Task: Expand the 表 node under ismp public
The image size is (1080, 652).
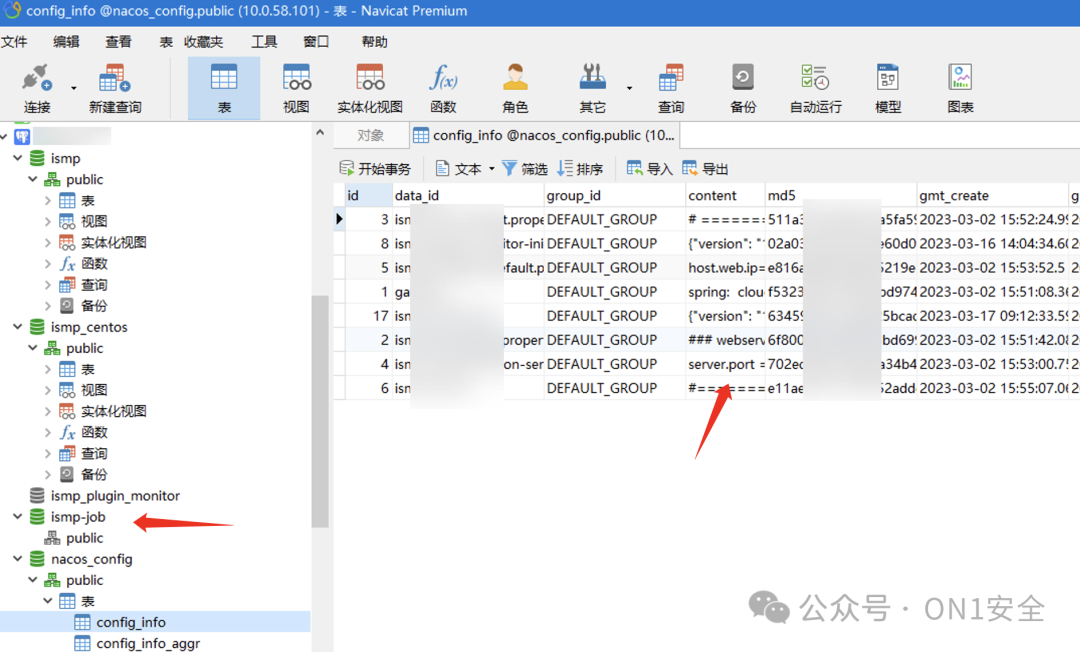Action: click(x=48, y=200)
